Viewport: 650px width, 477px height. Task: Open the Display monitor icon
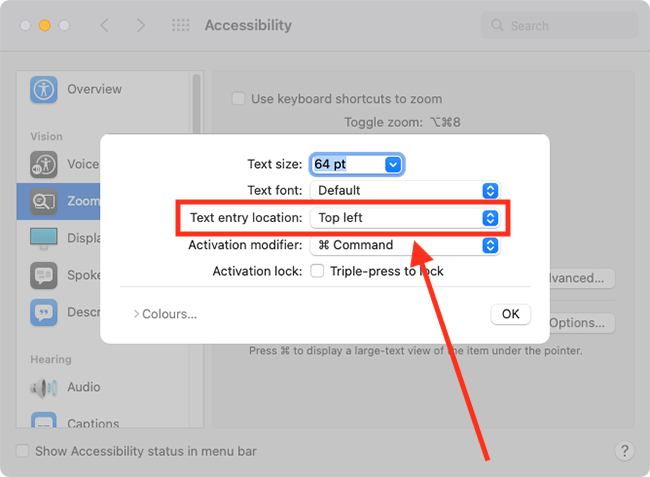click(x=44, y=239)
